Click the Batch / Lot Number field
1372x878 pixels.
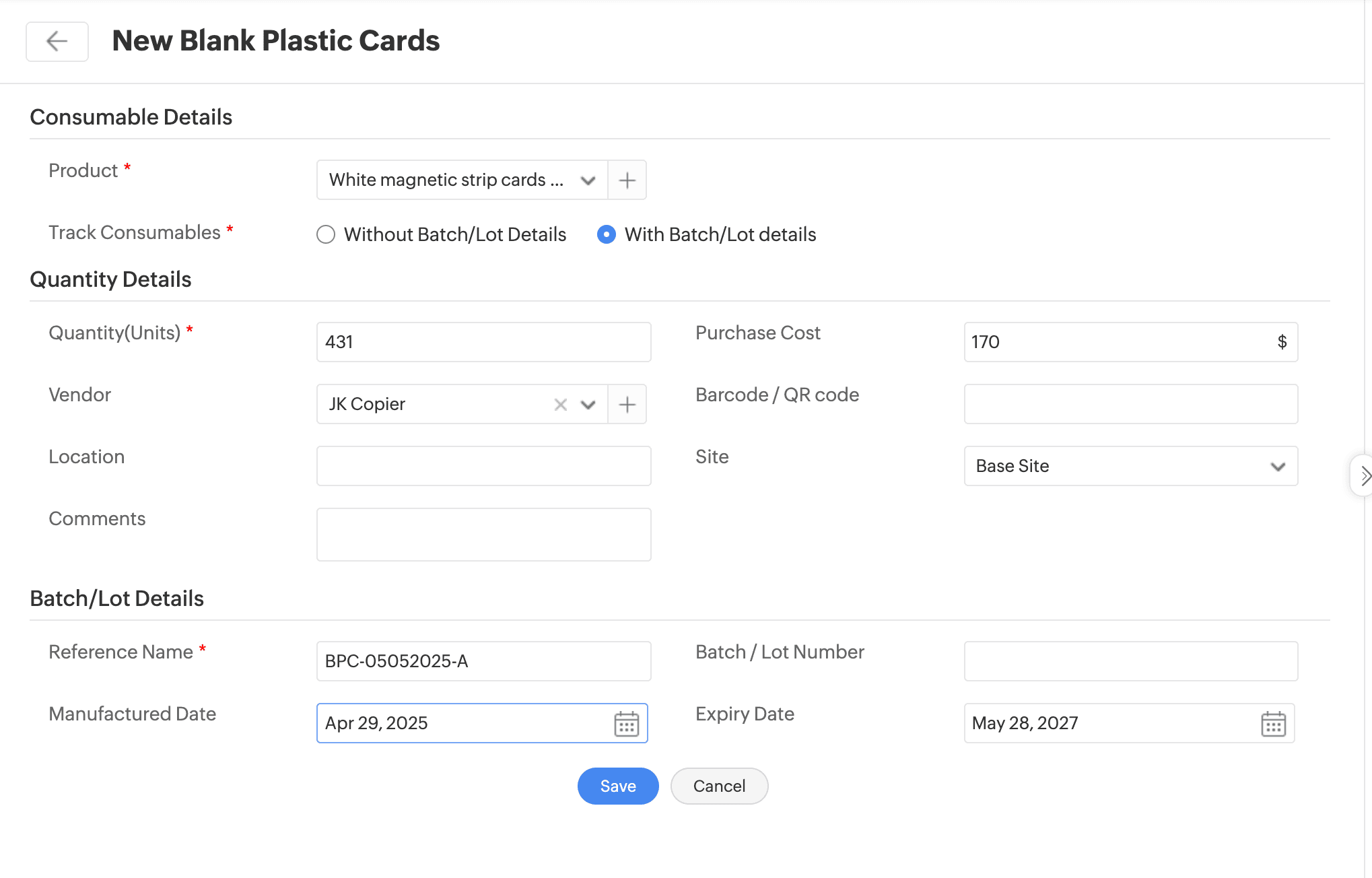pyautogui.click(x=1130, y=661)
